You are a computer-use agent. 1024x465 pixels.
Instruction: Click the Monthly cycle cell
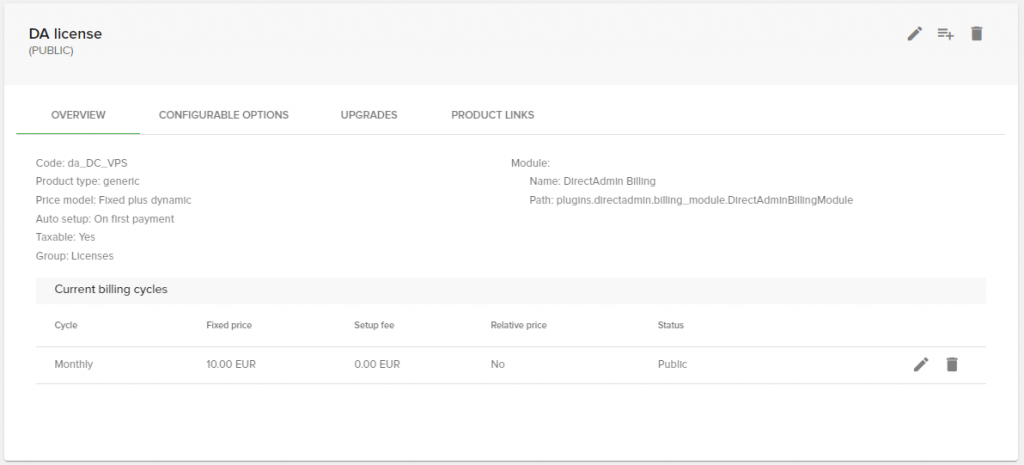point(74,365)
